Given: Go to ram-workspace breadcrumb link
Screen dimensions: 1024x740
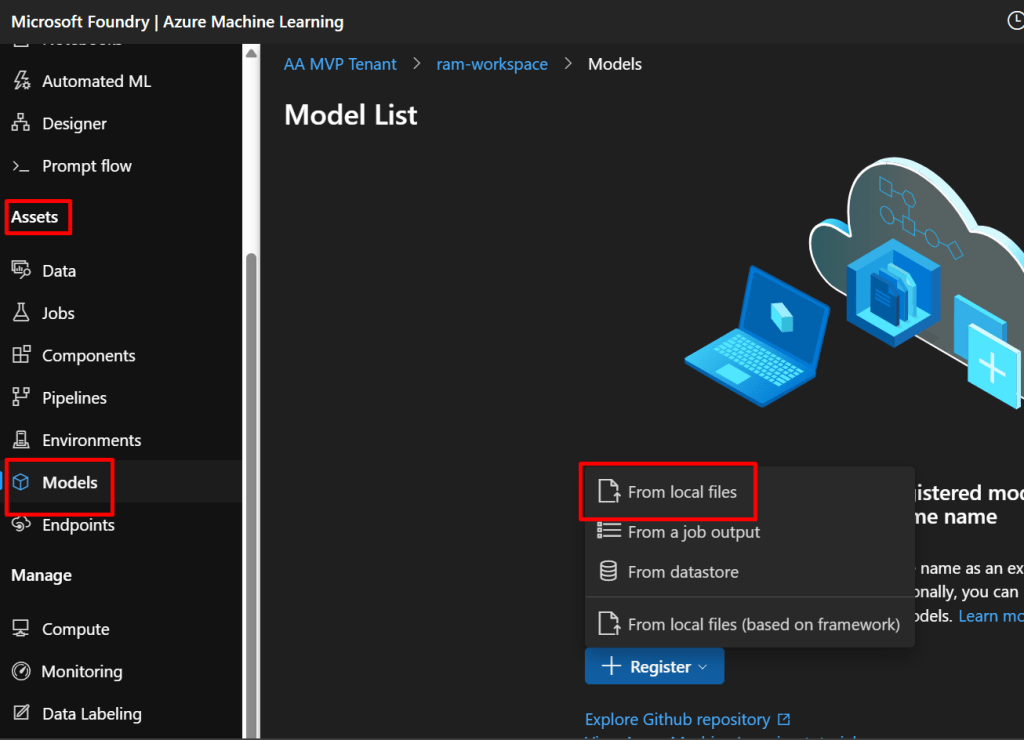Looking at the screenshot, I should (492, 64).
